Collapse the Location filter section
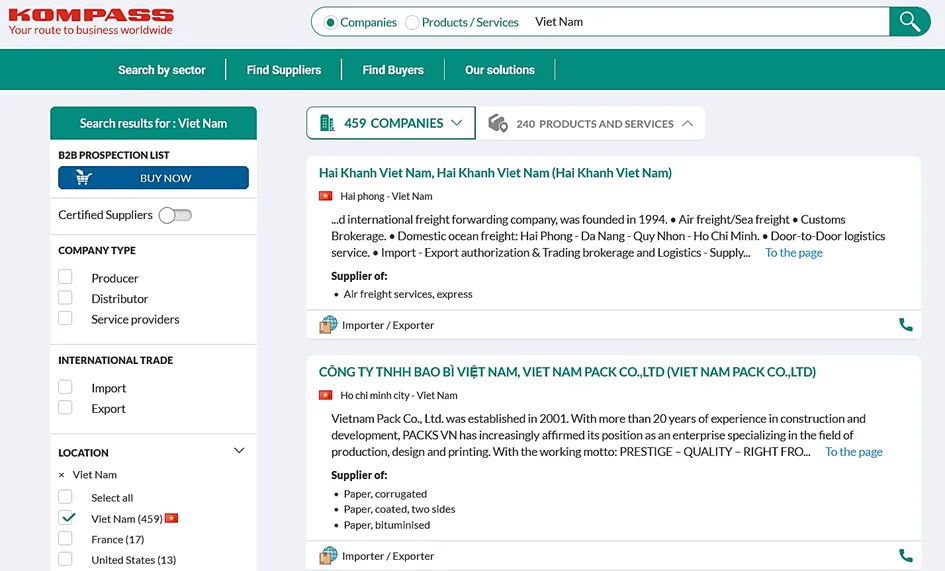 pyautogui.click(x=239, y=451)
